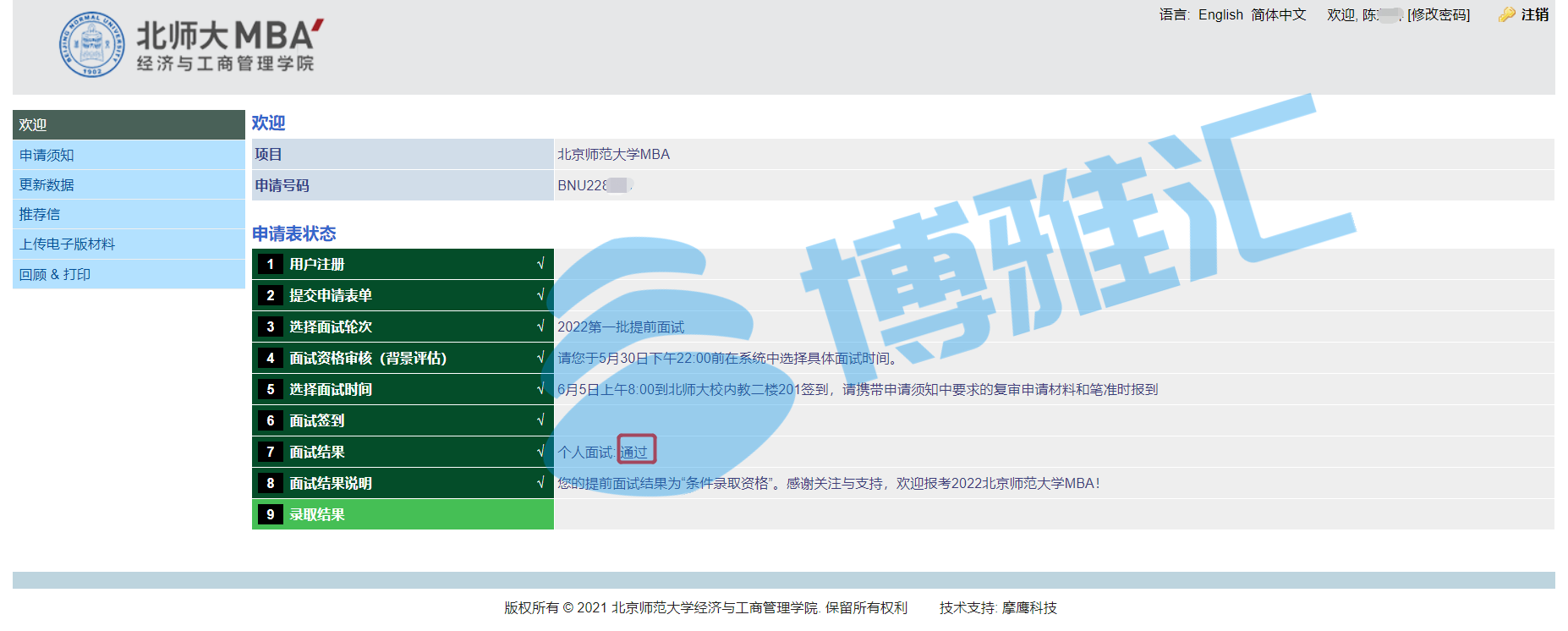Image resolution: width=1568 pixels, height=631 pixels.
Task: Log out via the 注销 link
Action: [1535, 14]
